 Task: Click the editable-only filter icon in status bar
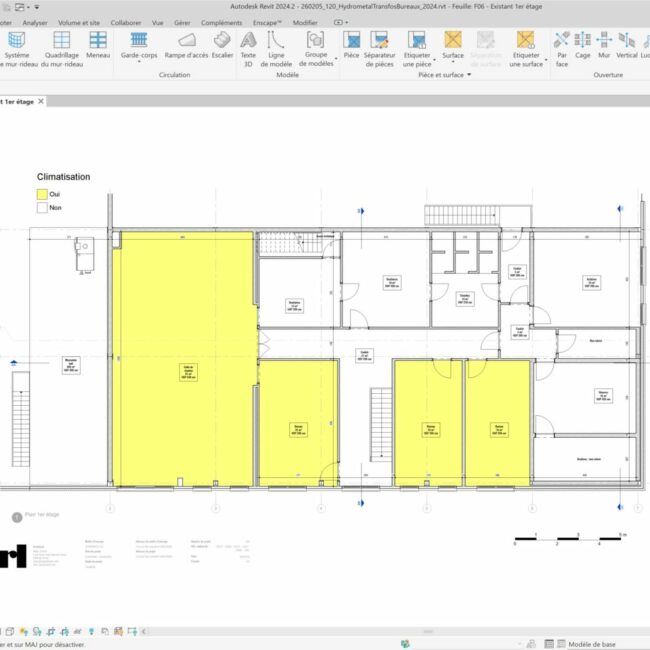coord(530,644)
